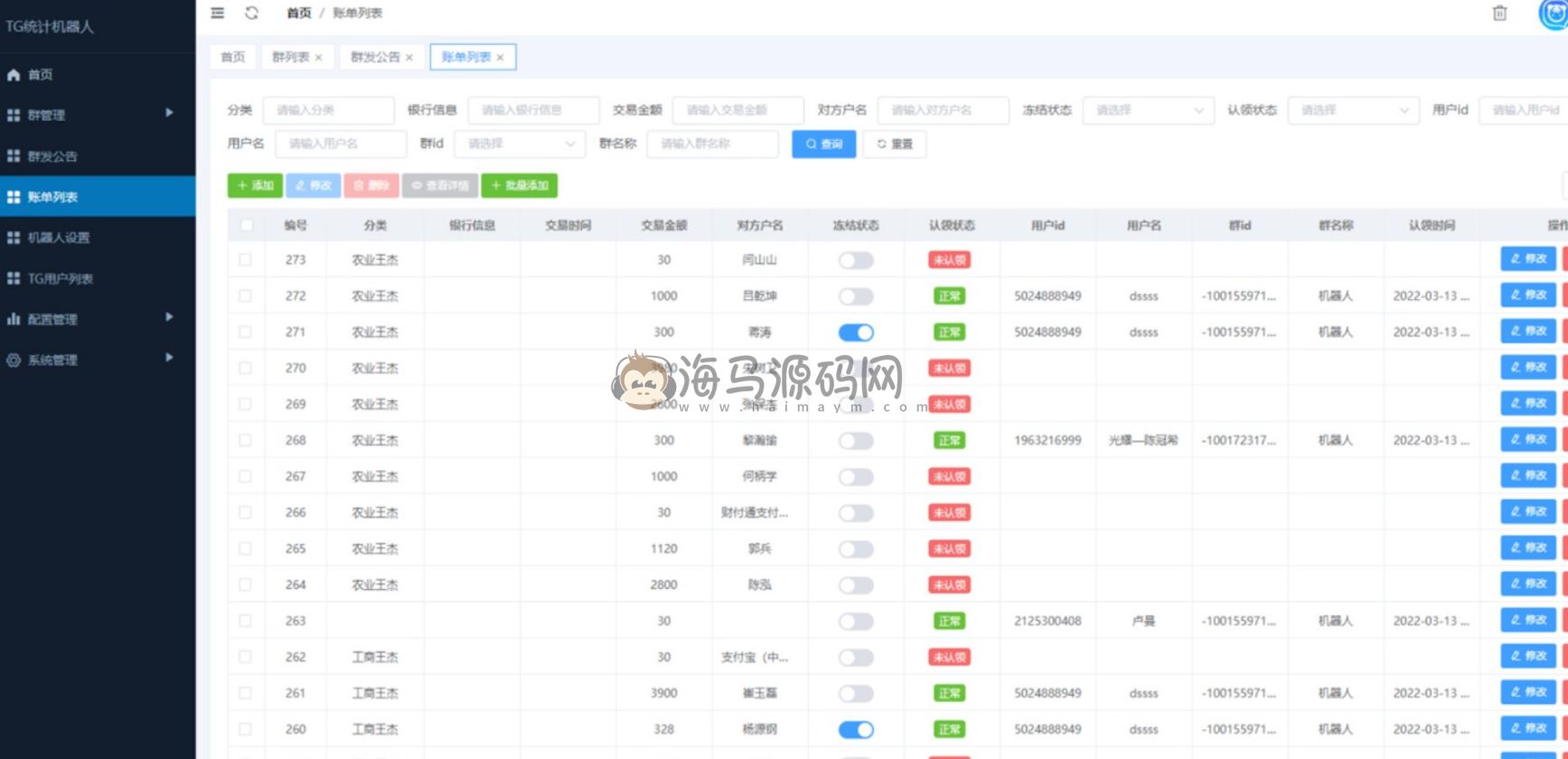The height and width of the screenshot is (759, 1568).
Task: Close the 群发公告 tab
Action: (409, 58)
